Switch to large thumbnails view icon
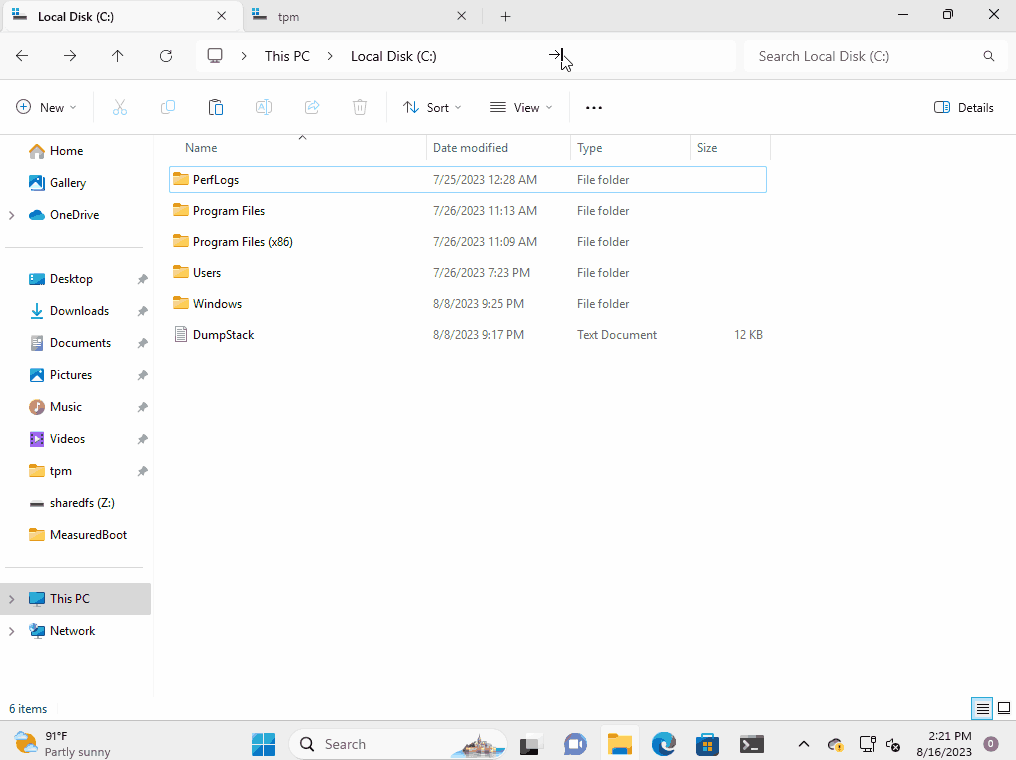This screenshot has height=760, width=1016. [1004, 708]
